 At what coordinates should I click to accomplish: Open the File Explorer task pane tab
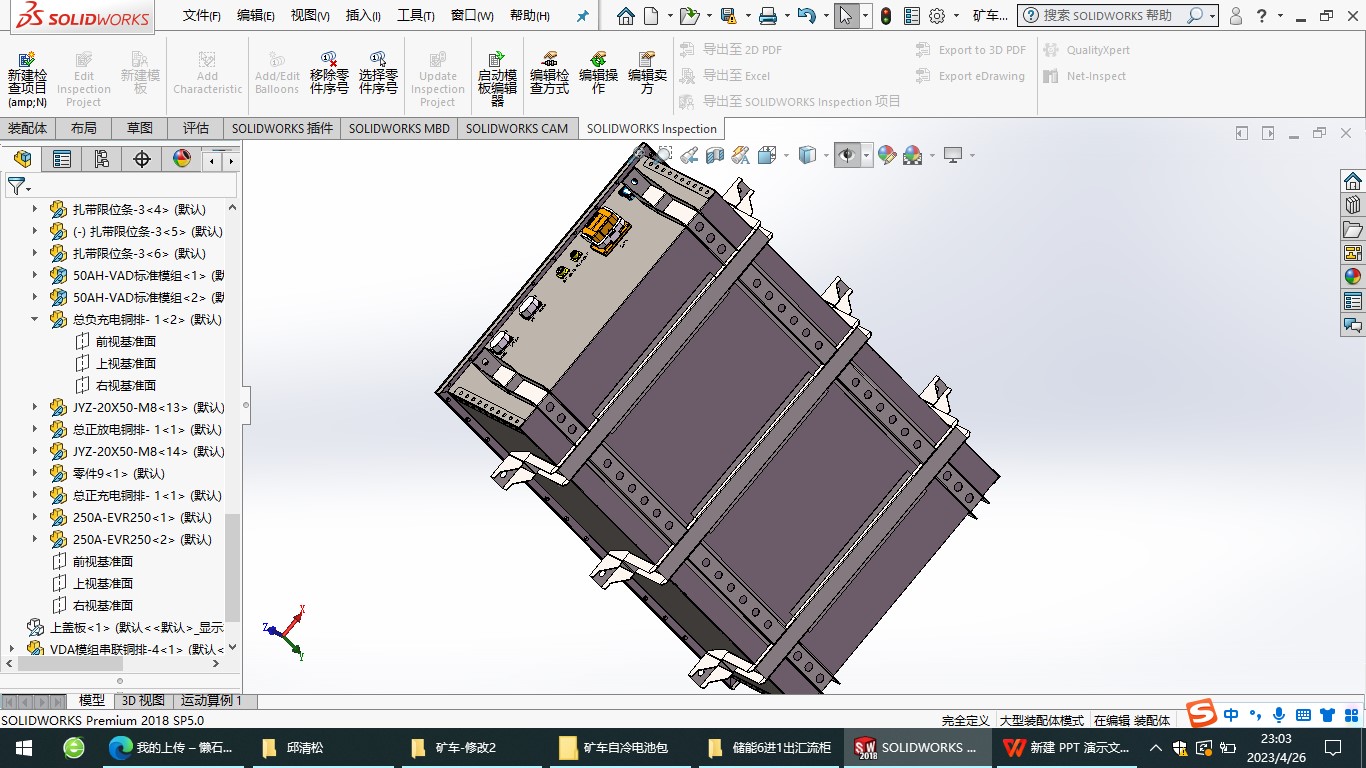point(1353,229)
